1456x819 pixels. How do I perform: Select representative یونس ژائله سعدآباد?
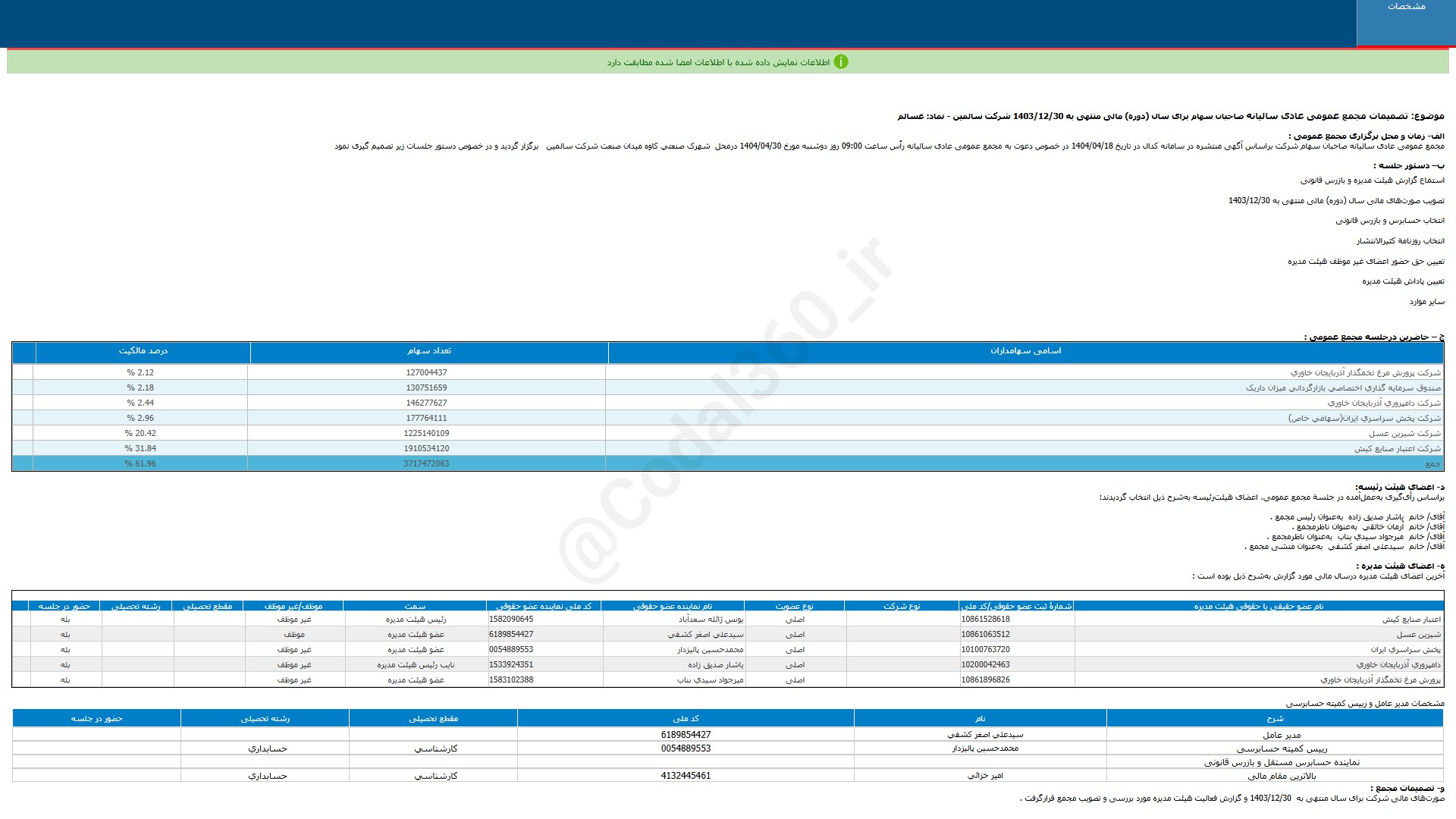click(711, 620)
